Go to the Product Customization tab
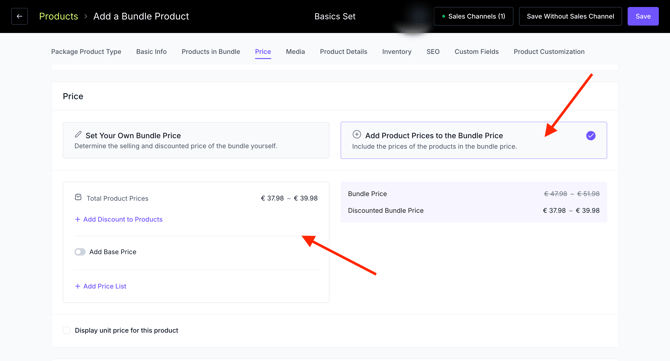This screenshot has height=361, width=670. [549, 52]
